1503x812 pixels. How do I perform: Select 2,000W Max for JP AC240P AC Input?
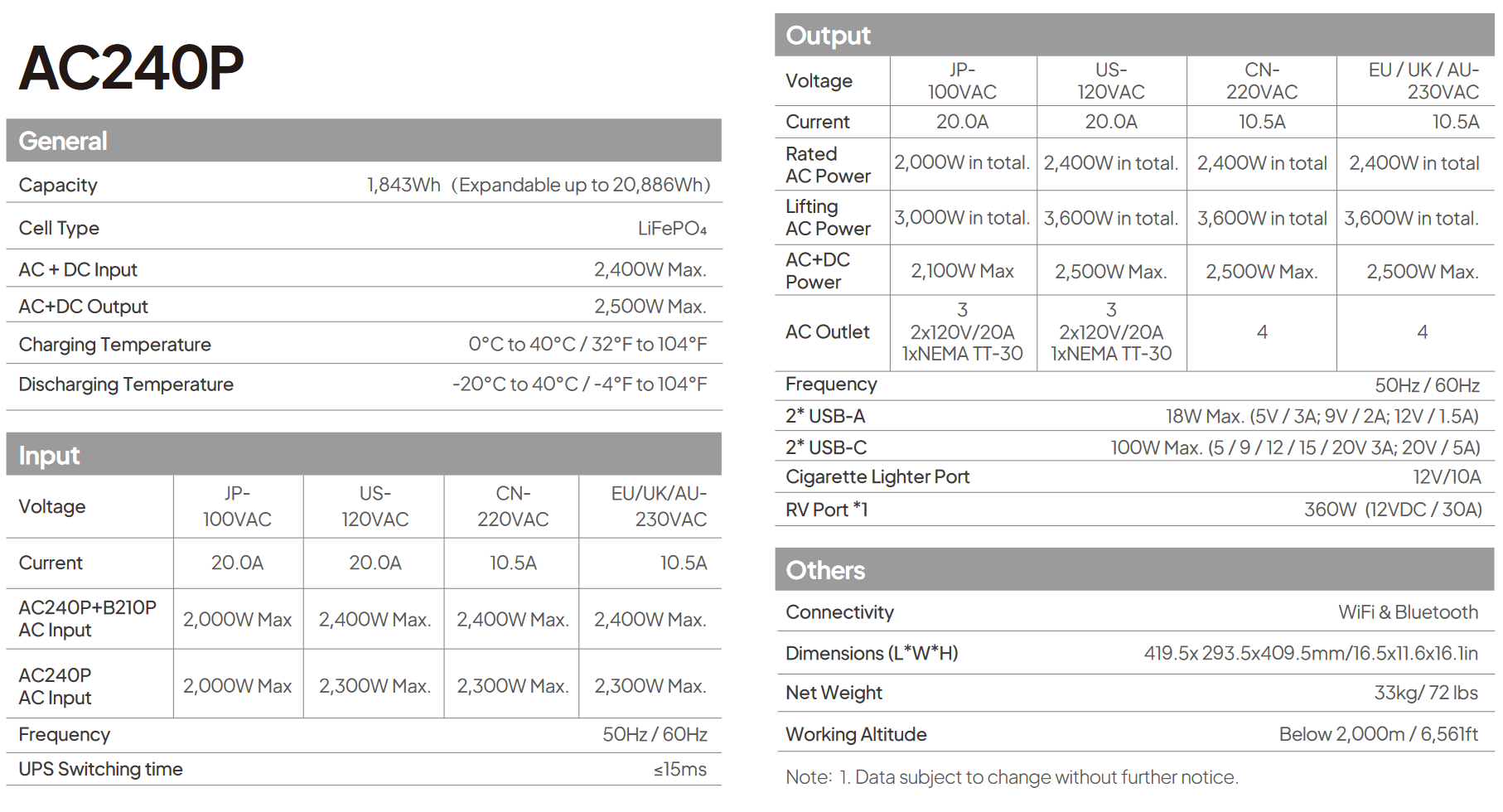(237, 686)
